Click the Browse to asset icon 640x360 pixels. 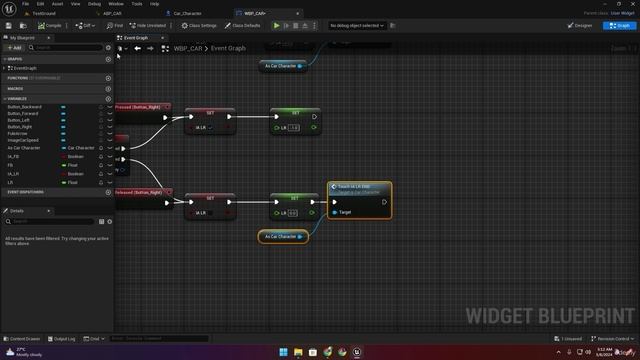click(23, 26)
